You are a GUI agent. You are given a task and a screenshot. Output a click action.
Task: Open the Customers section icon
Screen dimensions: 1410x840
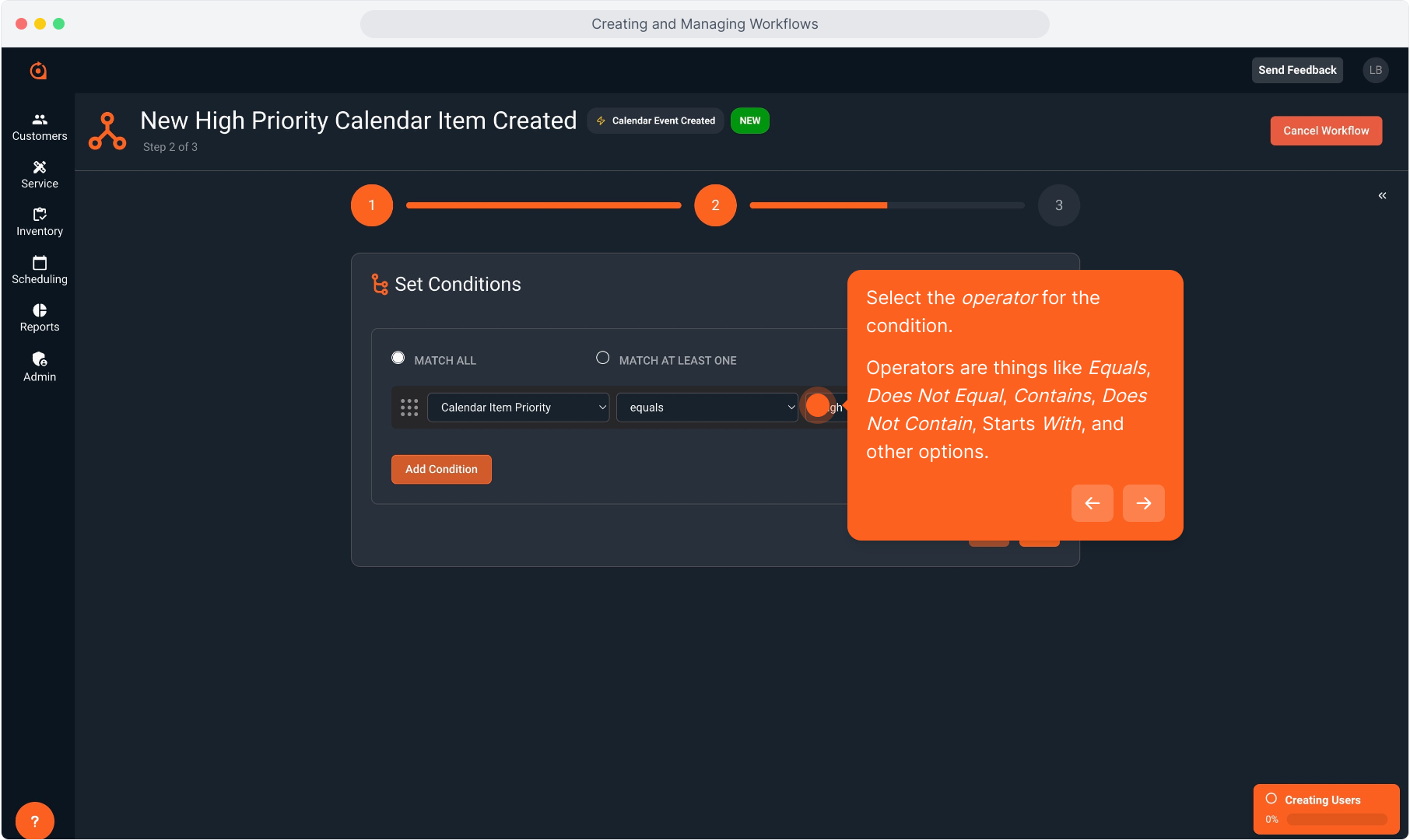coord(40,120)
